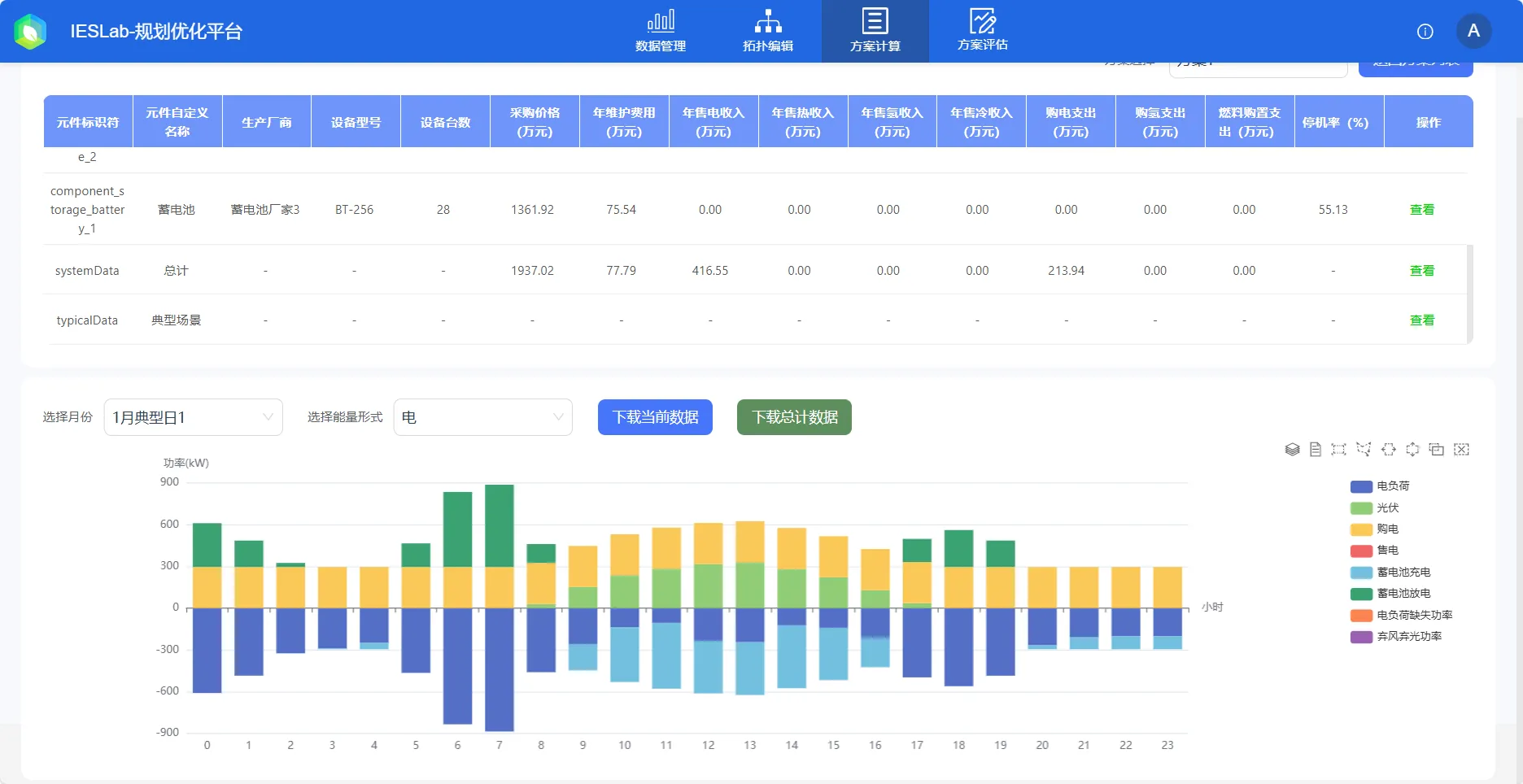Open chart data view document icon
This screenshot has height=784, width=1523.
coord(1316,450)
